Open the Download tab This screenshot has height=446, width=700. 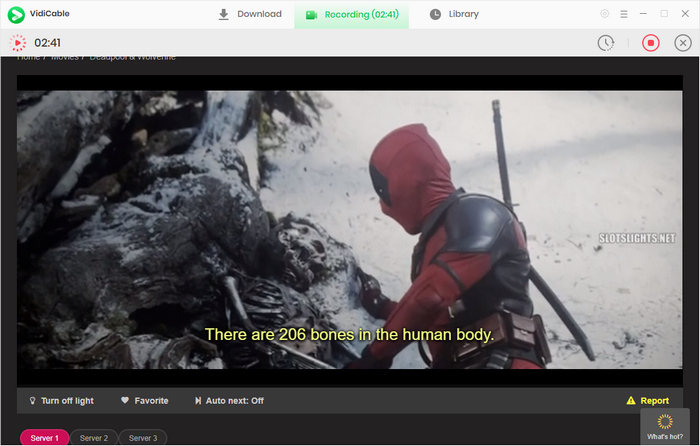[250, 14]
